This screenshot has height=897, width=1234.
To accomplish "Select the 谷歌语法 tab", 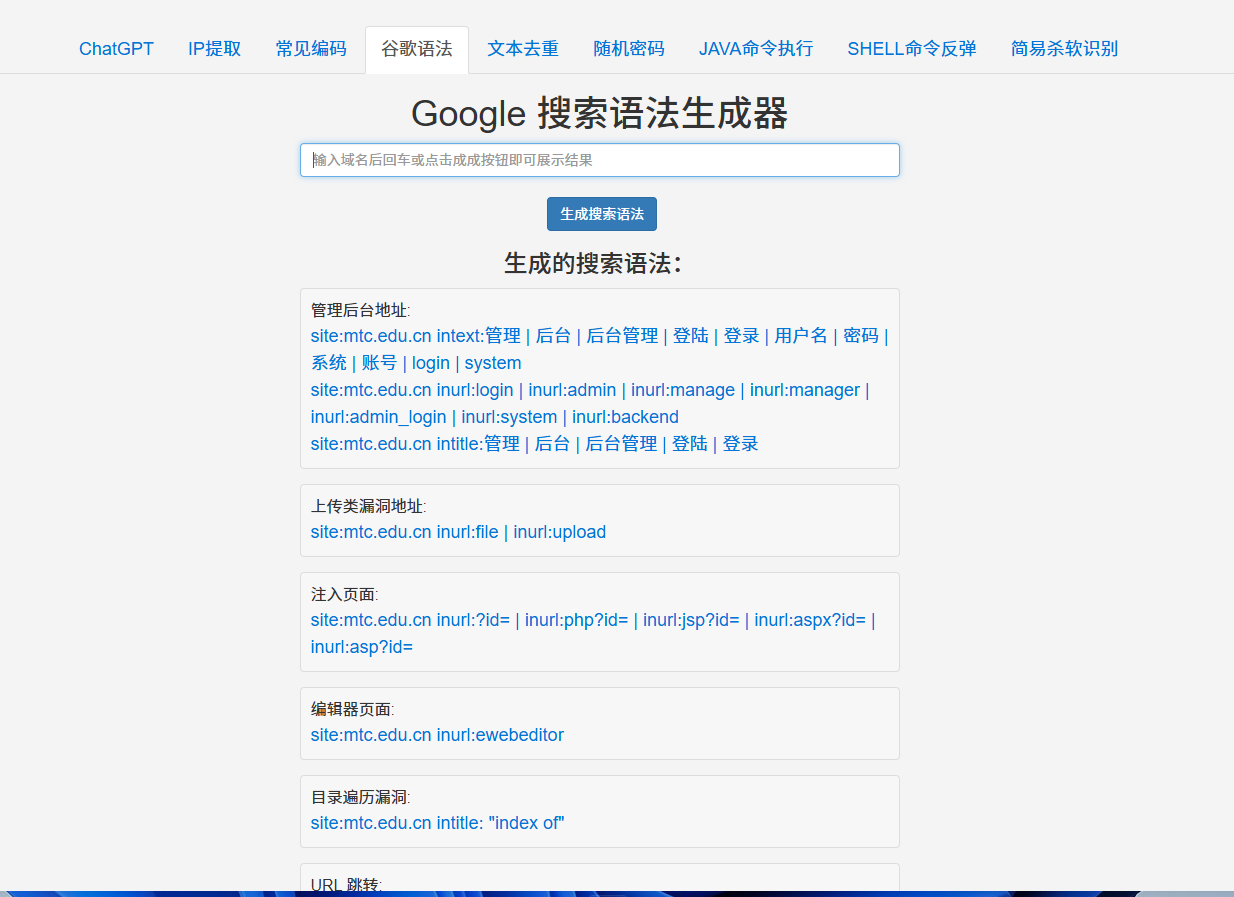I will 417,49.
